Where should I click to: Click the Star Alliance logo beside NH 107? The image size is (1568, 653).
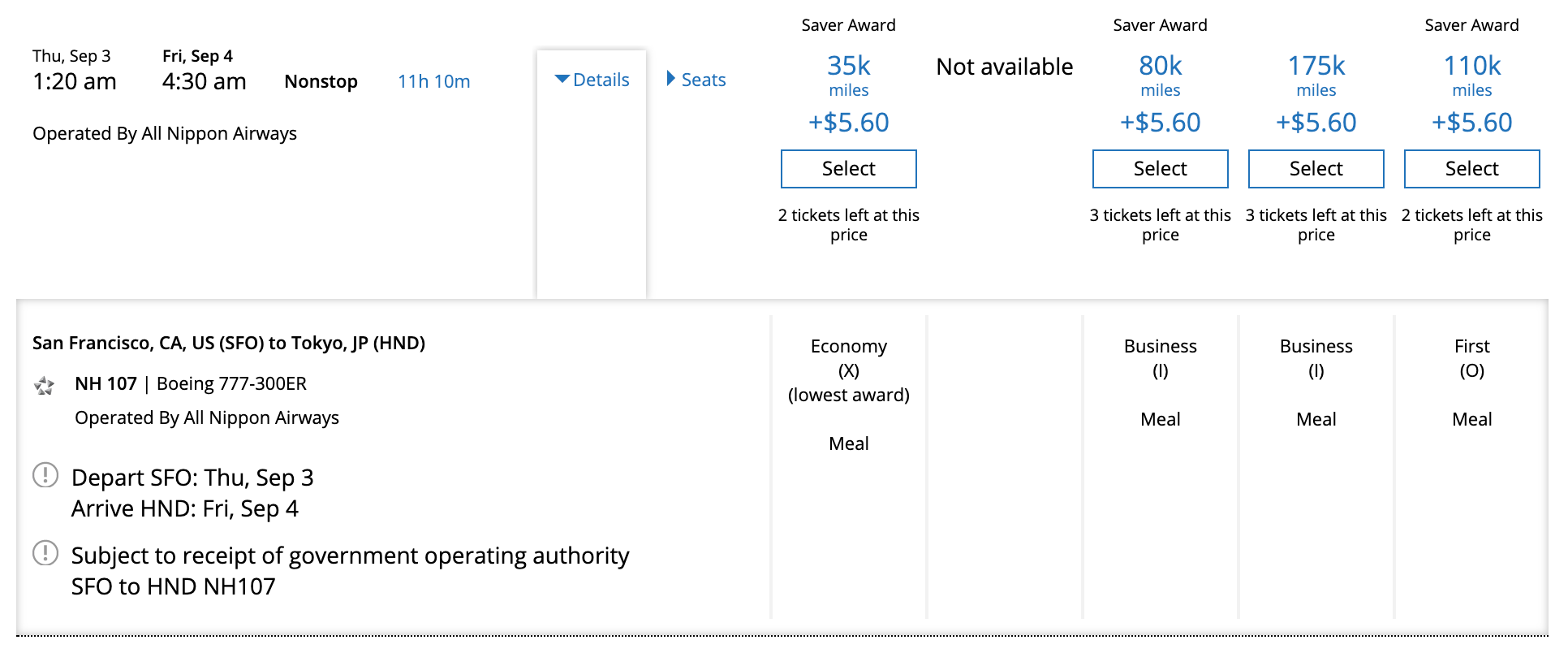click(45, 385)
